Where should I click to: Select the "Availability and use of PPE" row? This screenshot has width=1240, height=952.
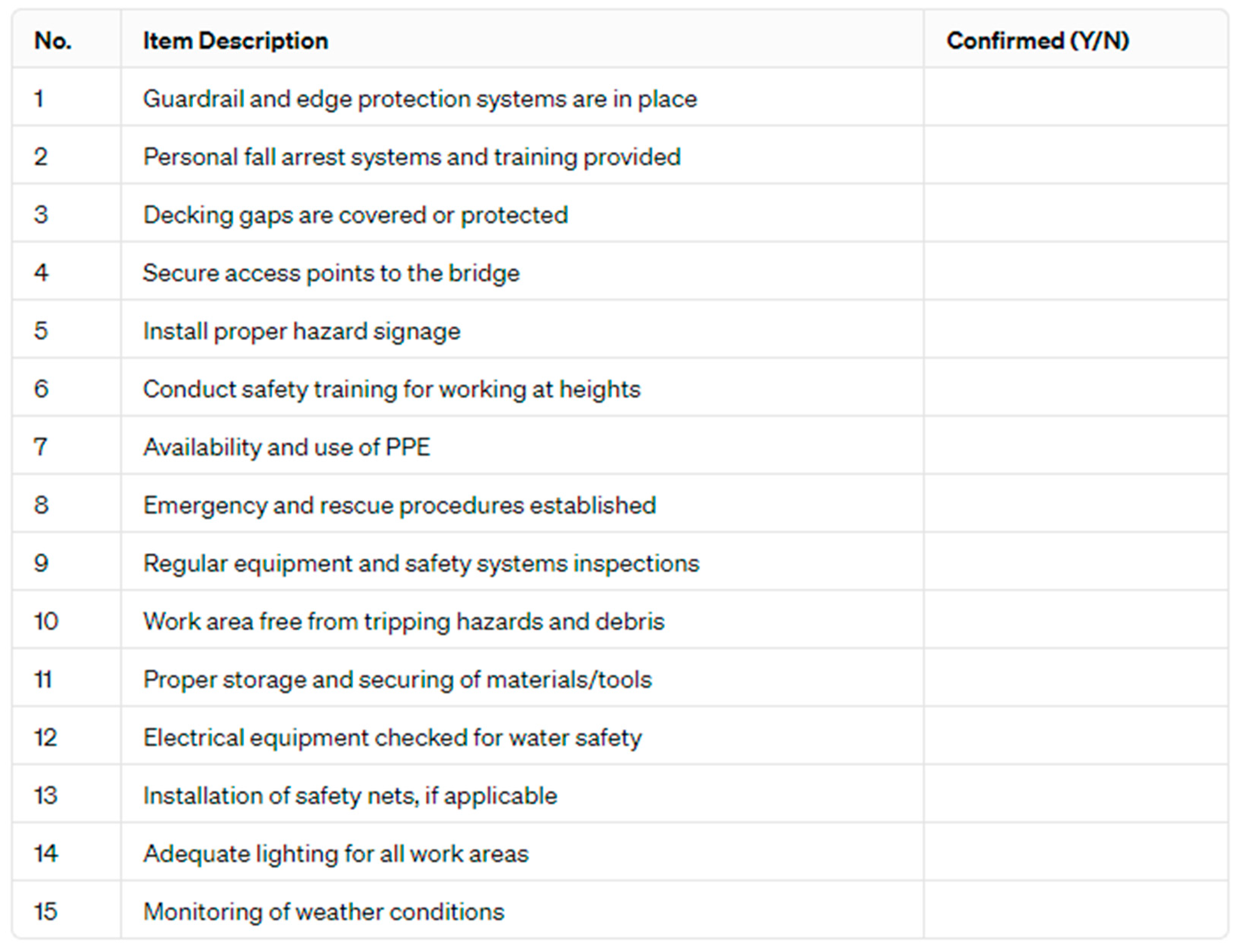pos(286,447)
